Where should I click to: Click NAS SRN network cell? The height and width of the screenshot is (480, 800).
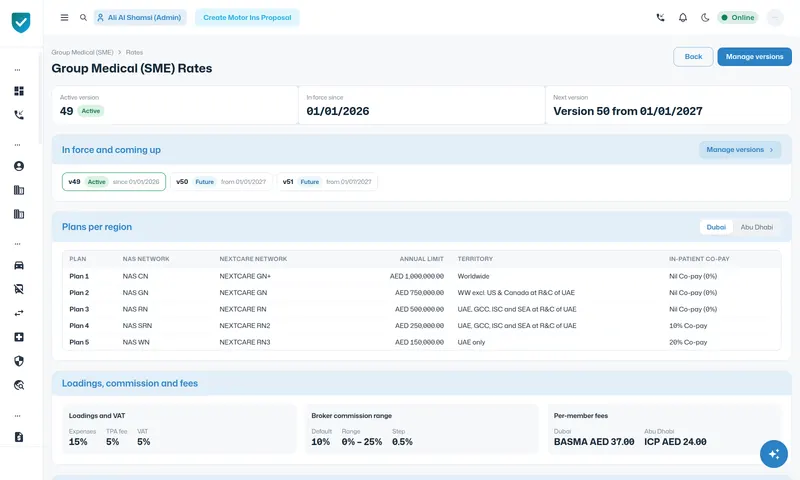[137, 325]
